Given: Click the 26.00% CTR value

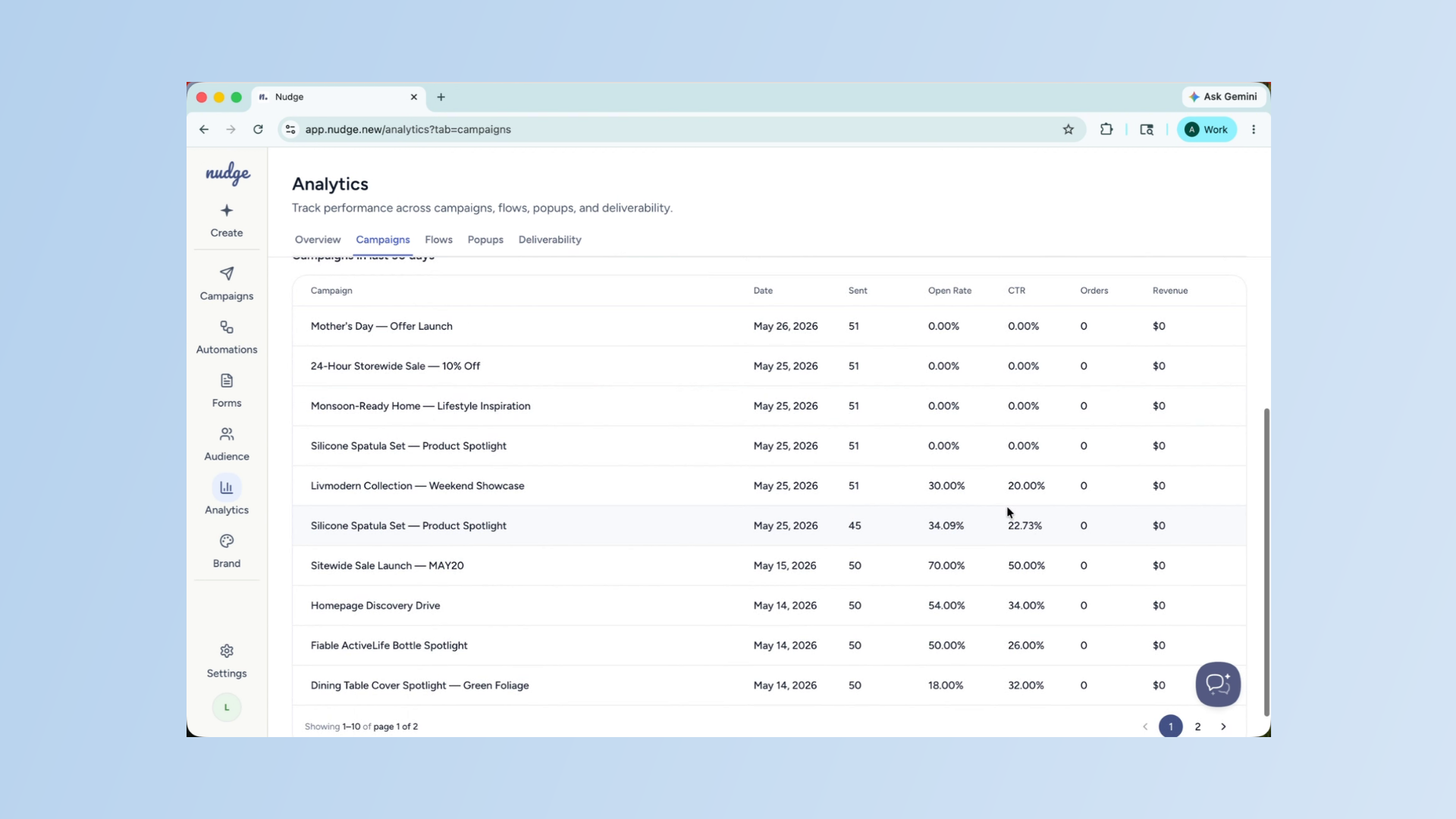Looking at the screenshot, I should coord(1025,645).
